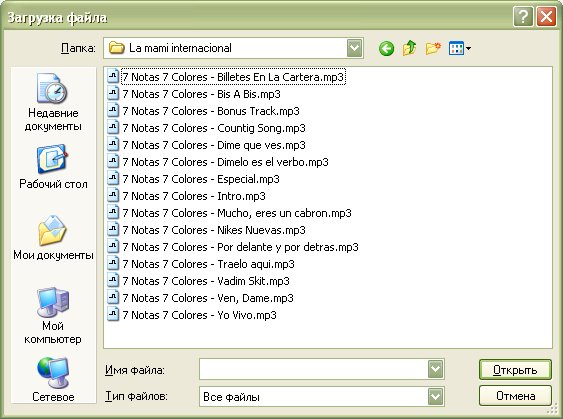The width and height of the screenshot is (563, 419).
Task: Select file name Intro.mp3
Action: pos(194,196)
